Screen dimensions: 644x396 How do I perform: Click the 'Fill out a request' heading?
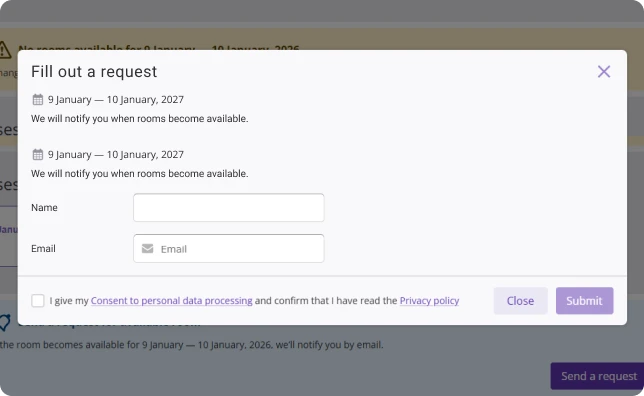(94, 71)
